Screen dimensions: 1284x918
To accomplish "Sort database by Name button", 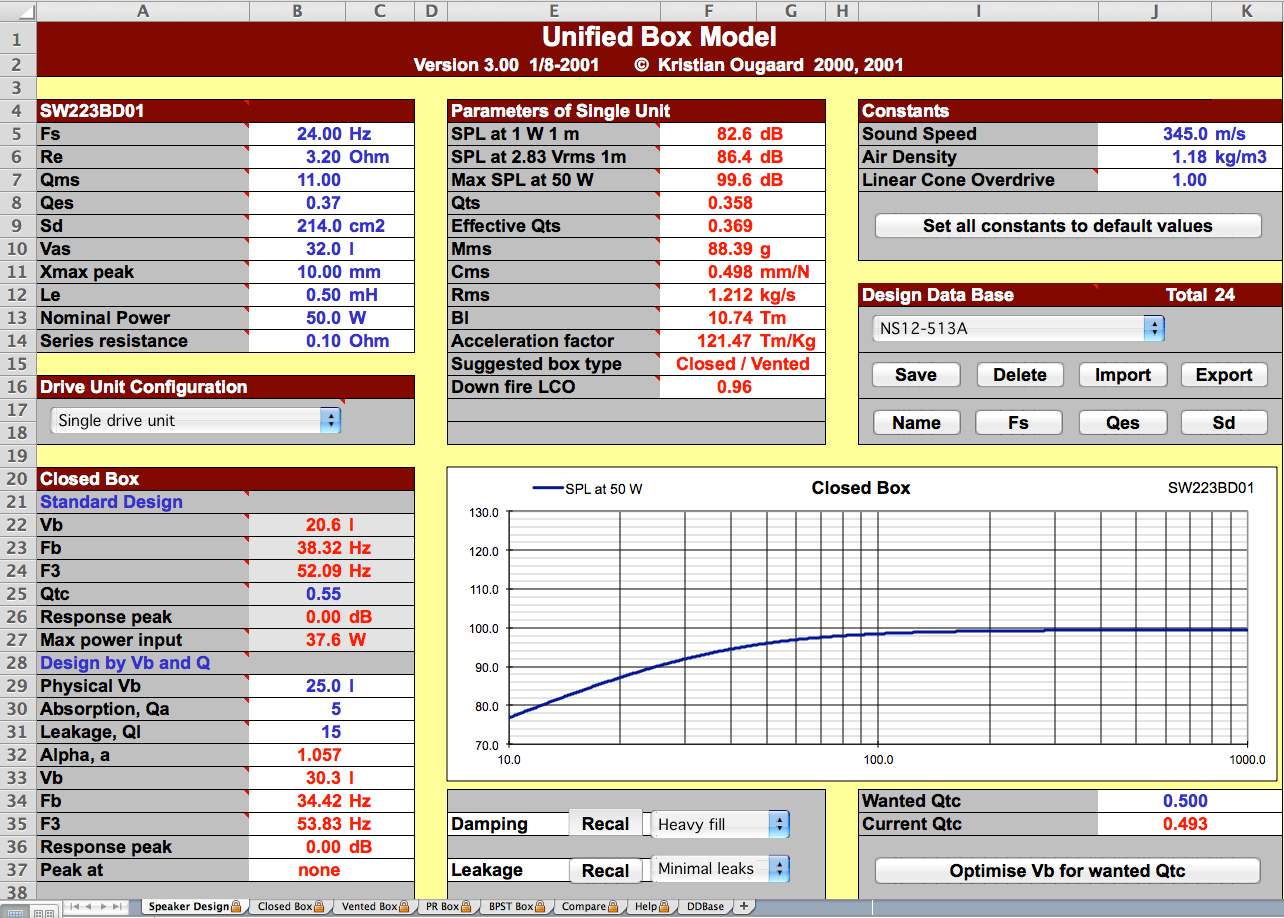I will click(x=916, y=422).
